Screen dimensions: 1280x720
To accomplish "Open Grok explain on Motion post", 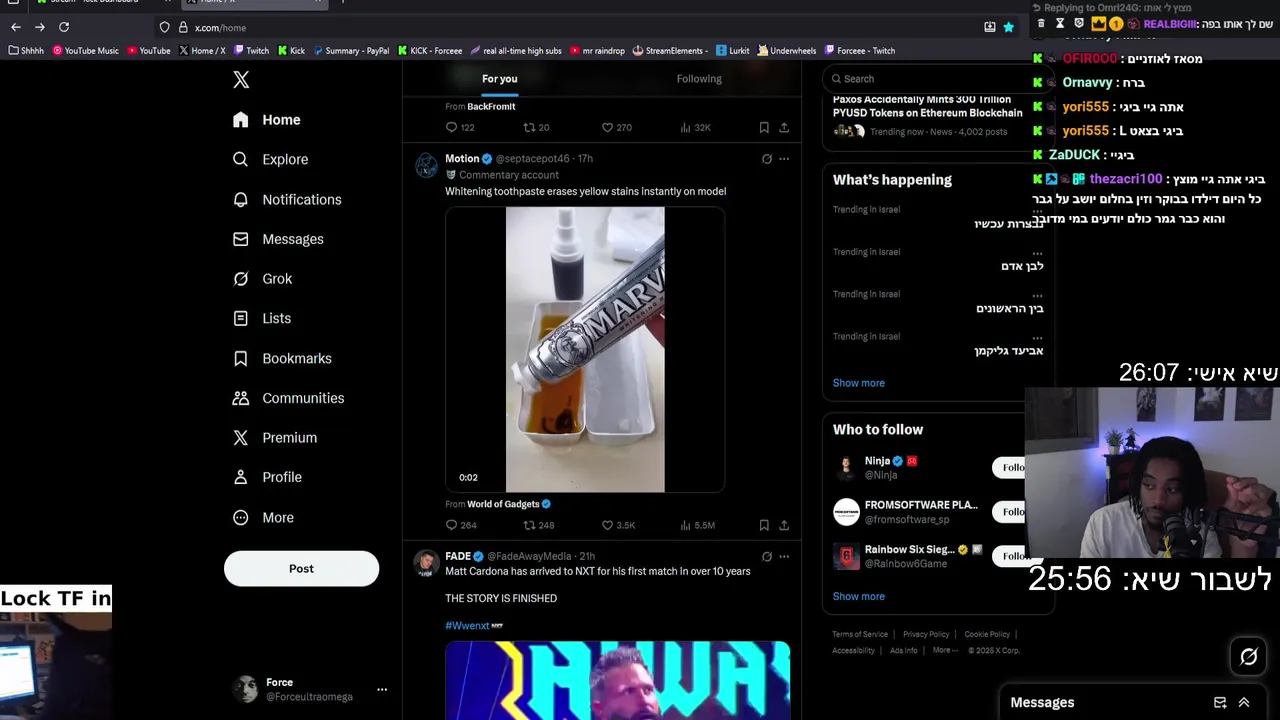I will click(767, 159).
